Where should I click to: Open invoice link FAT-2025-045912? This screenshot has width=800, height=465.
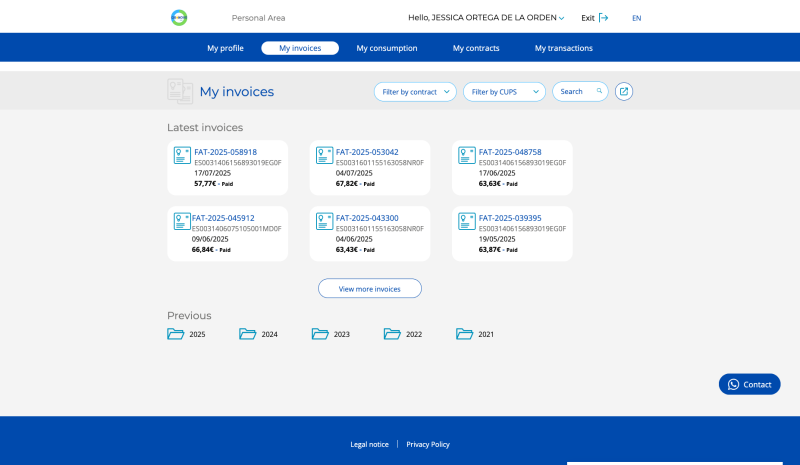[x=223, y=218]
